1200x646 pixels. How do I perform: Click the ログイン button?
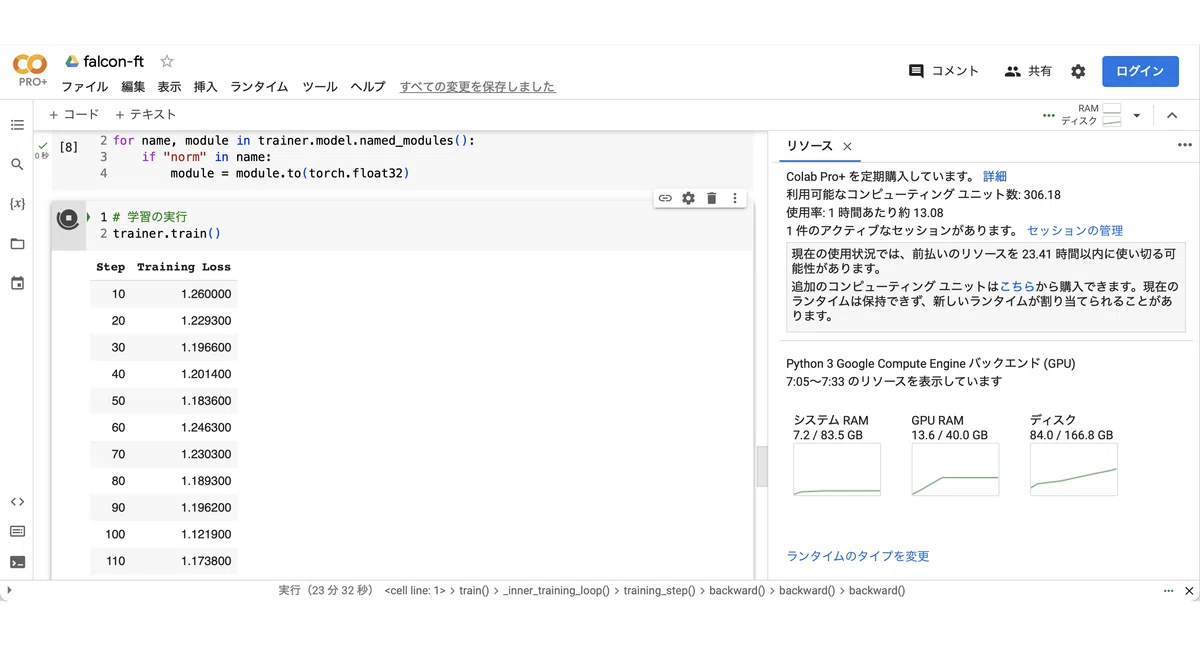(1140, 71)
